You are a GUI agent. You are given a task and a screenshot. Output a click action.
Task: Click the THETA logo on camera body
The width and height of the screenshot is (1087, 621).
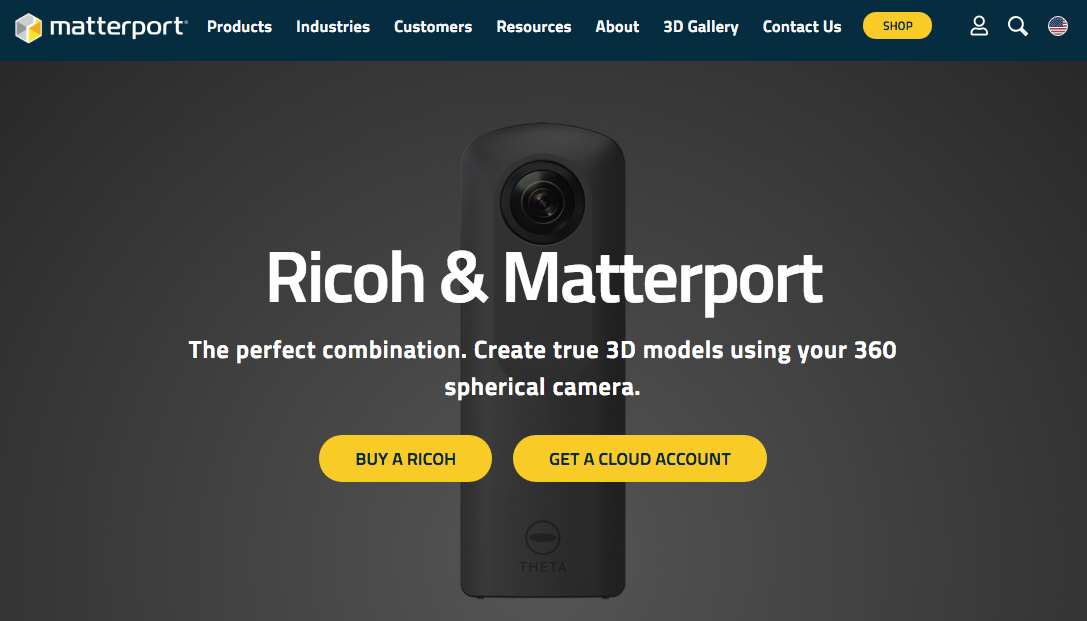[x=543, y=567]
